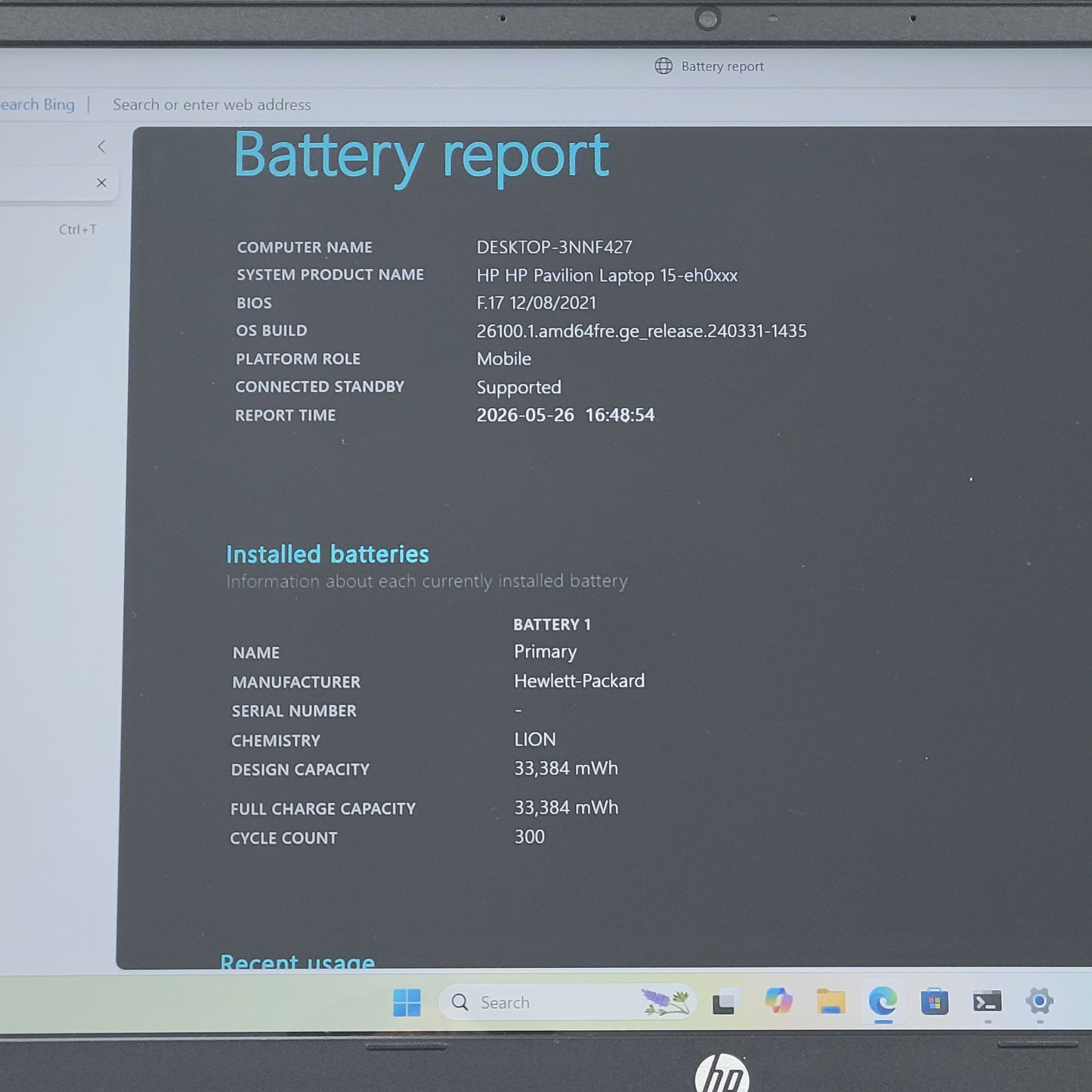Select the battery name value Primary
Viewport: 1092px width, 1092px height.
pos(546,652)
